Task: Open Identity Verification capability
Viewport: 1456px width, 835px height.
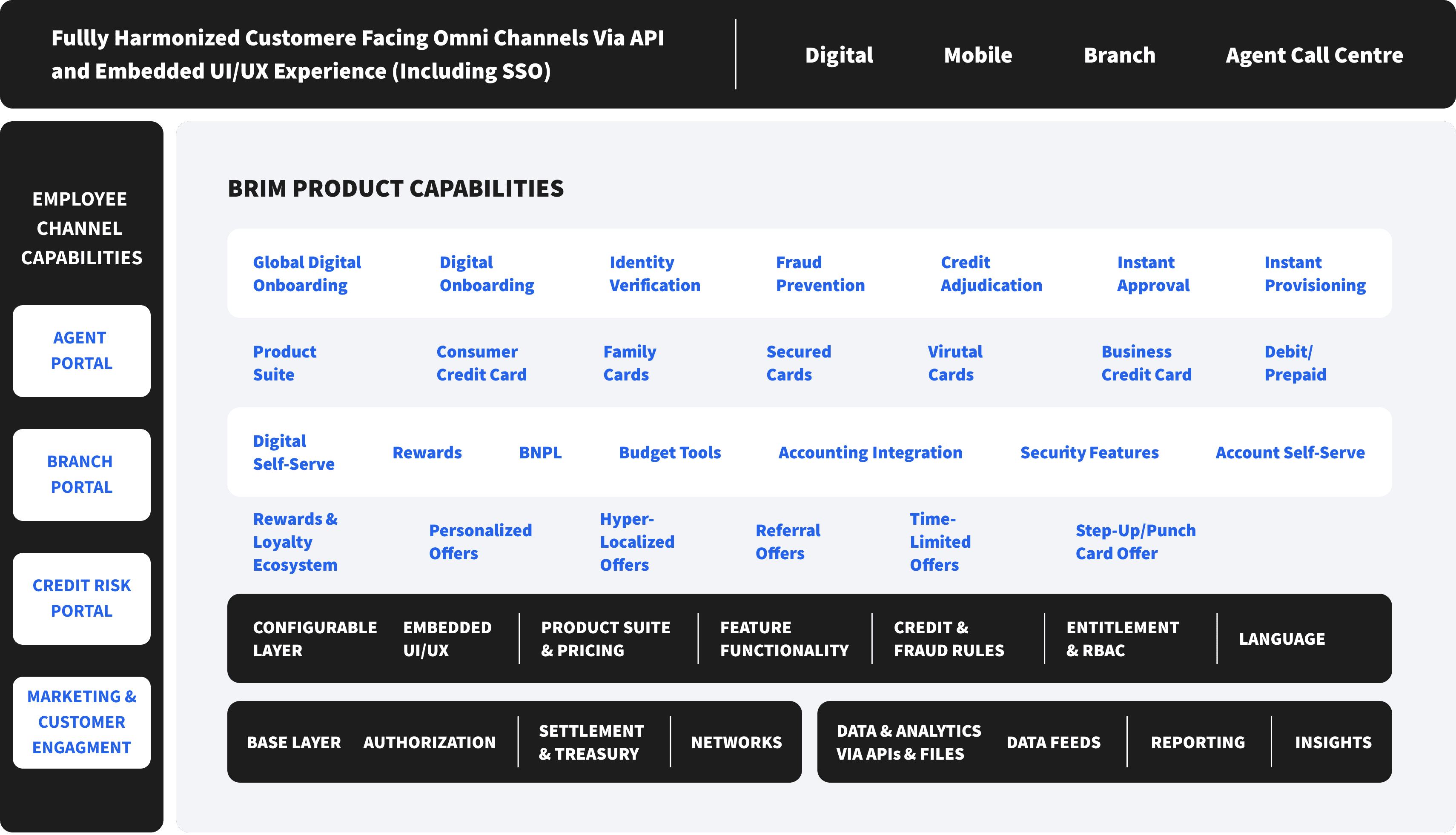Action: (655, 274)
